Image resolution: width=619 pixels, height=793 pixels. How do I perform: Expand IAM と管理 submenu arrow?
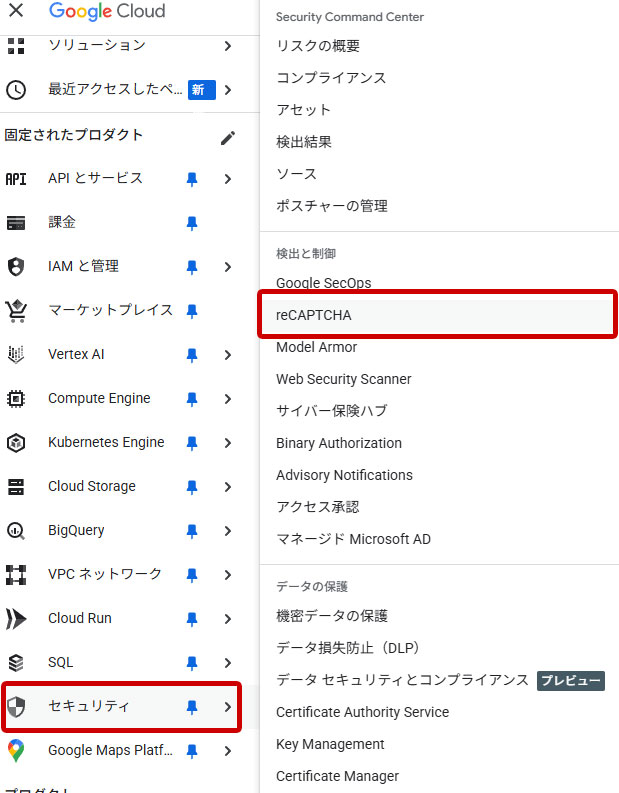click(228, 267)
